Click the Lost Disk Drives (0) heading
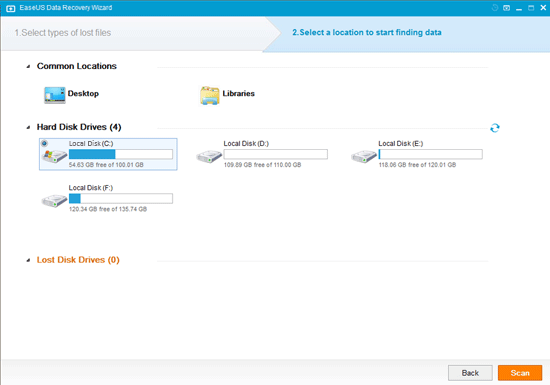Image resolution: width=550 pixels, height=385 pixels. (78, 260)
